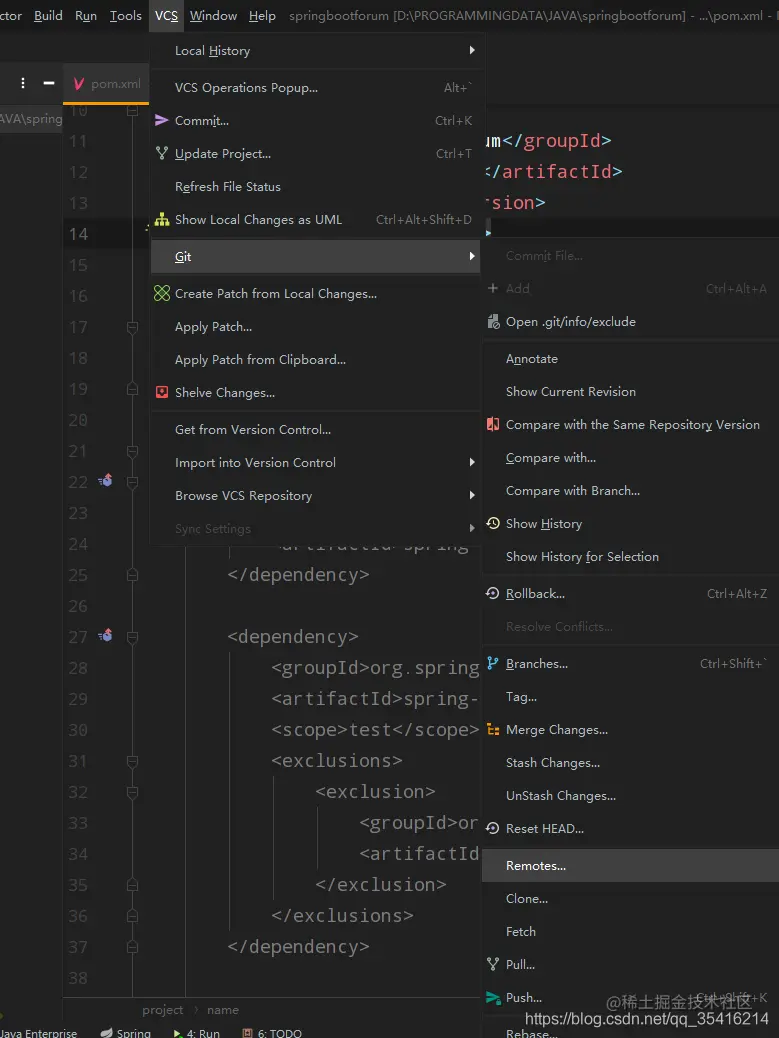This screenshot has width=779, height=1038.
Task: Click the Open .git/info/exclude file icon
Action: coord(493,322)
